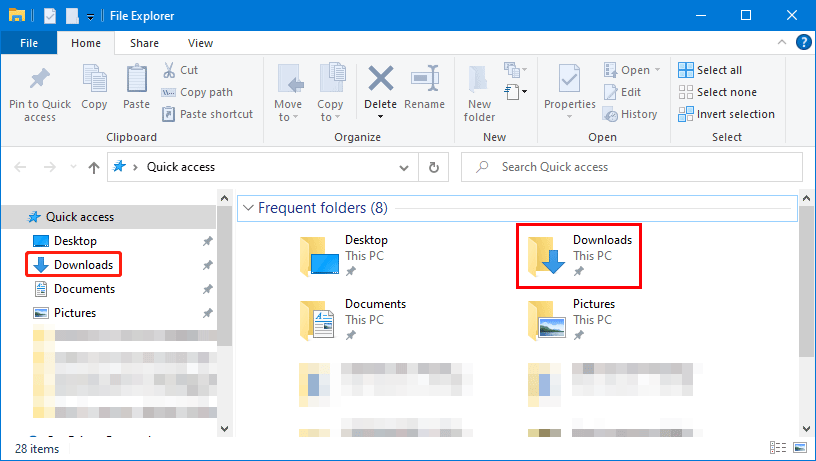The height and width of the screenshot is (461, 816).
Task: Click pin icon beside sidebar Downloads
Action: 208,265
